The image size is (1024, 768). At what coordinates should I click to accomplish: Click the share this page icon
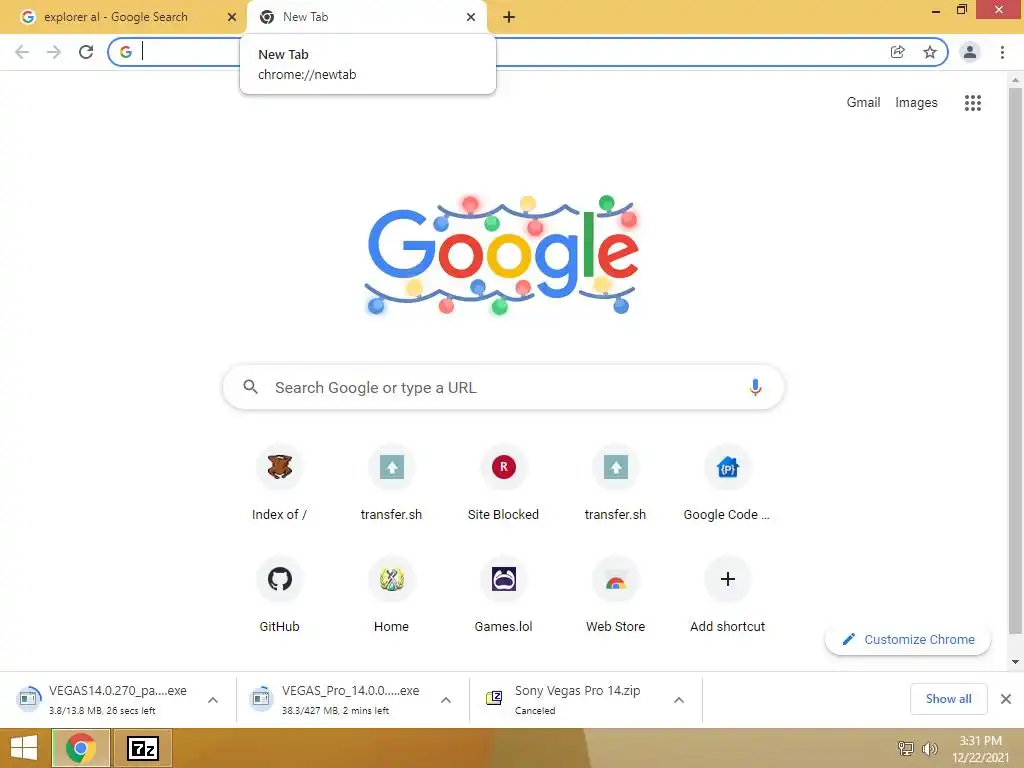[x=898, y=52]
